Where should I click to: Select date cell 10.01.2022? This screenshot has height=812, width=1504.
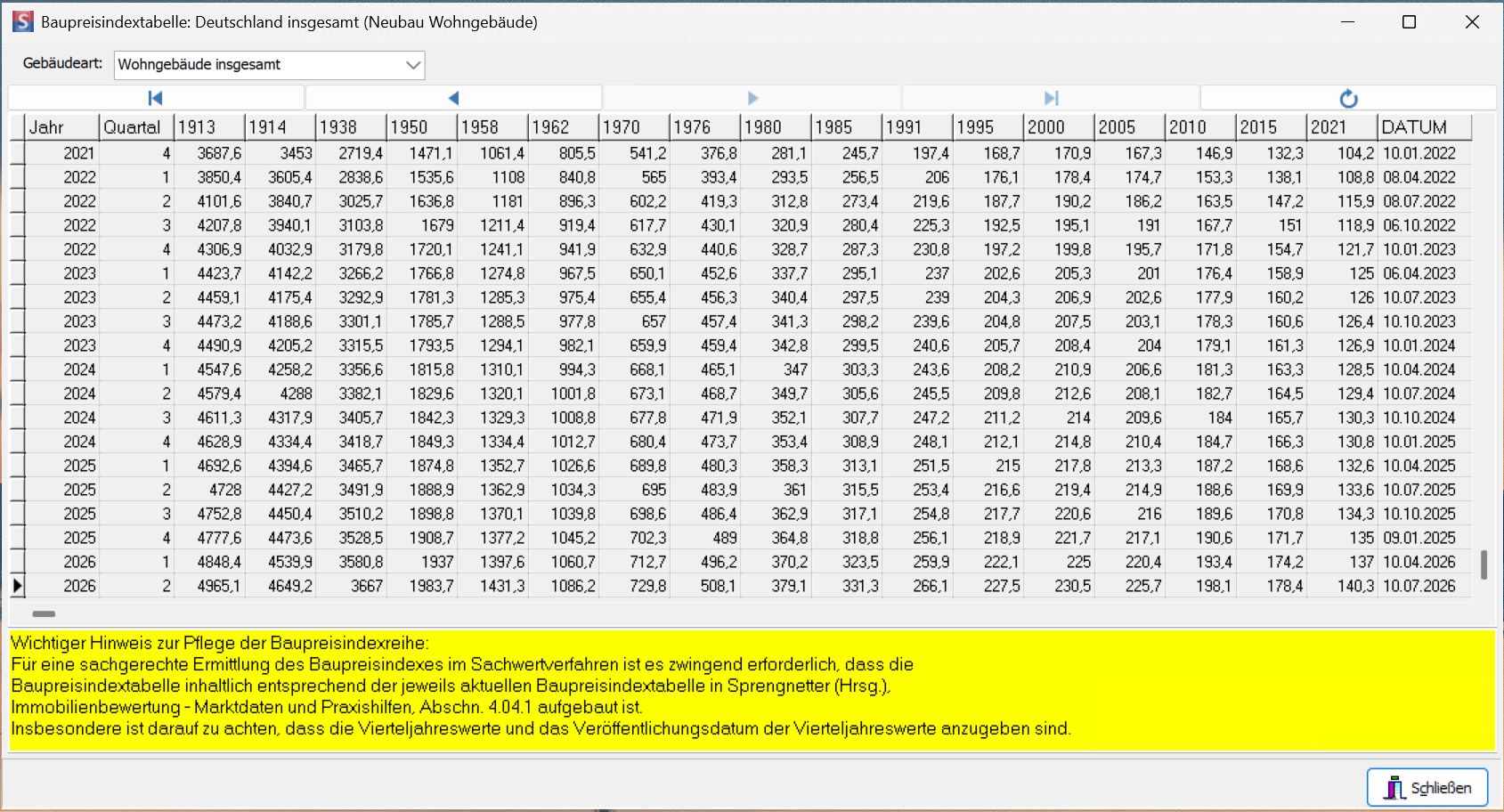pos(1425,153)
